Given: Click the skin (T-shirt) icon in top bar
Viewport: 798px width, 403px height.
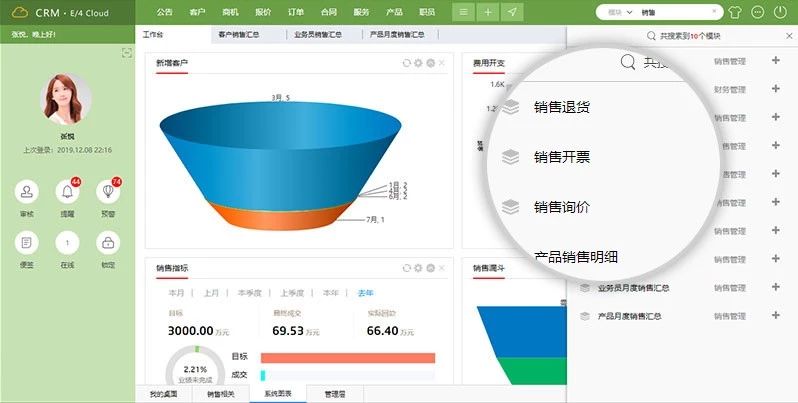Looking at the screenshot, I should pyautogui.click(x=738, y=12).
